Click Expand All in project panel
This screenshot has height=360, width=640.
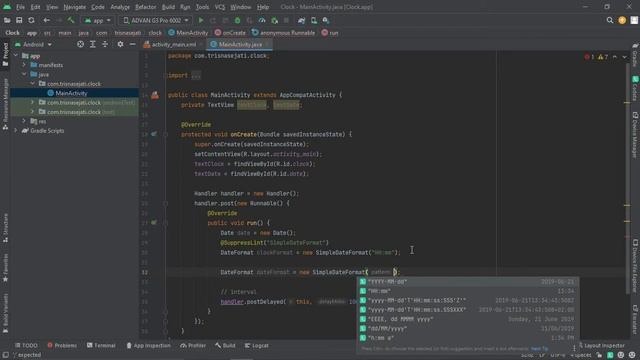[93, 44]
